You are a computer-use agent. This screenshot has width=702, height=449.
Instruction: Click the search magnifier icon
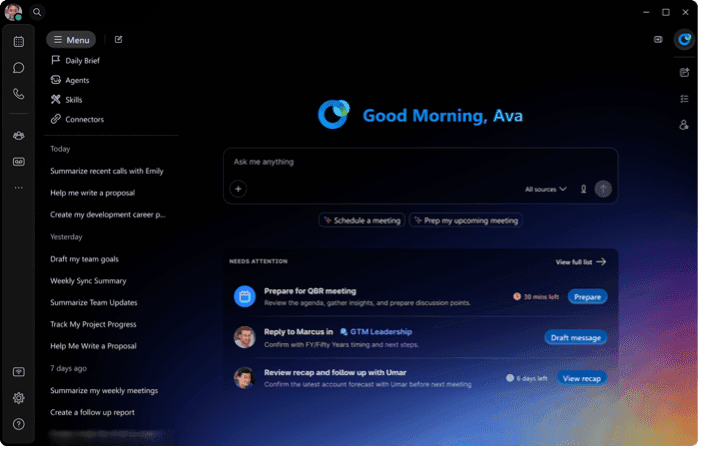37,12
